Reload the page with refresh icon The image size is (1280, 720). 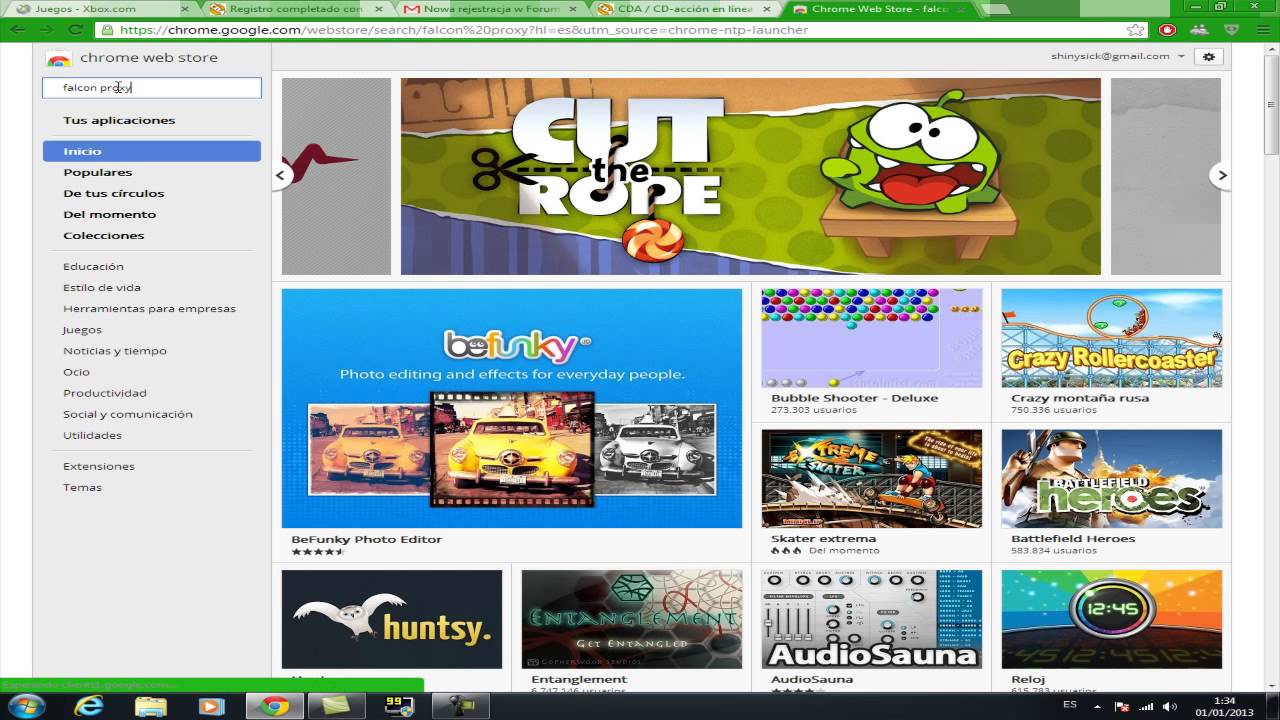point(74,30)
